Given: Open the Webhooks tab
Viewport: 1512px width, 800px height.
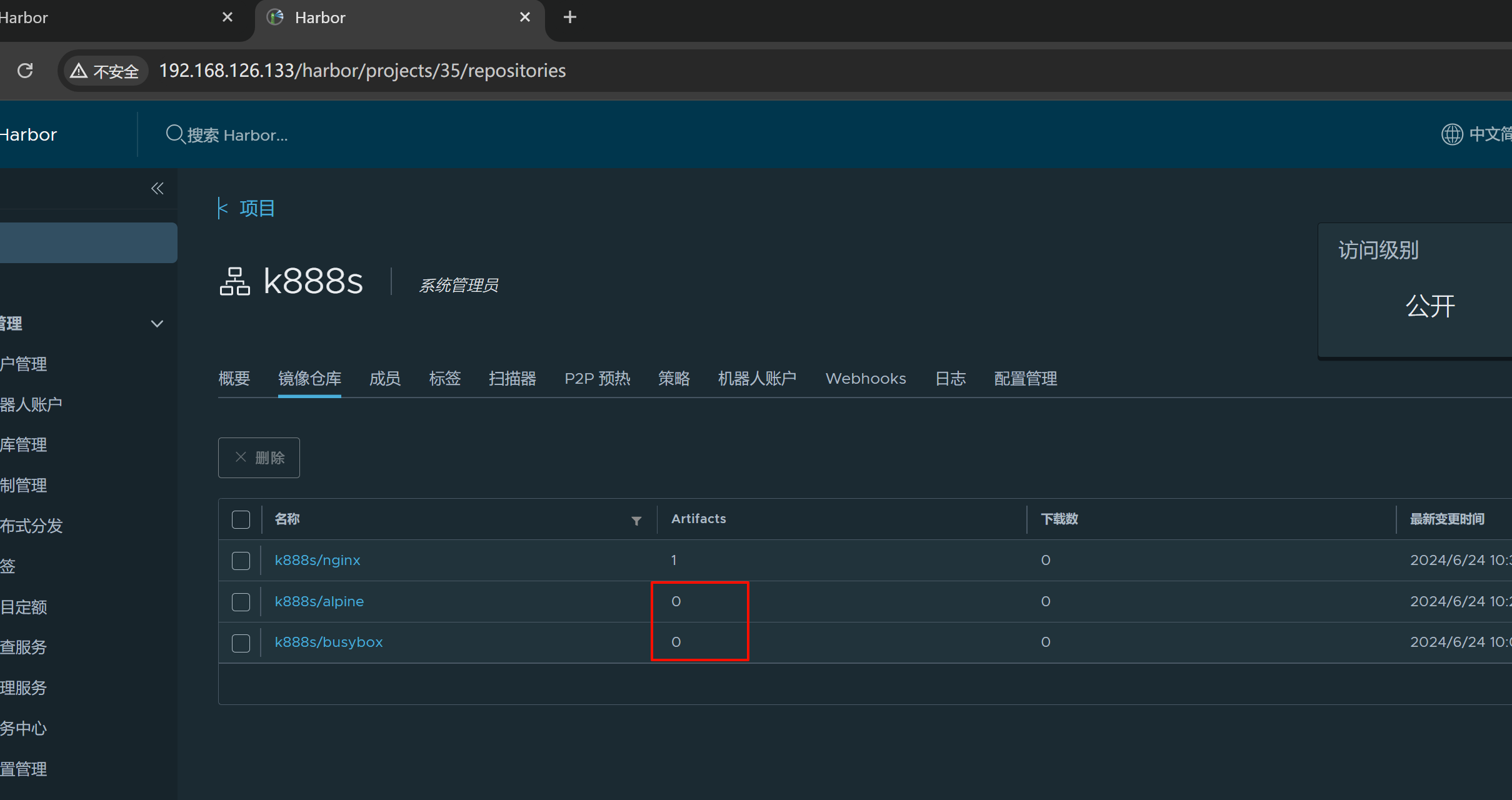Looking at the screenshot, I should tap(865, 379).
